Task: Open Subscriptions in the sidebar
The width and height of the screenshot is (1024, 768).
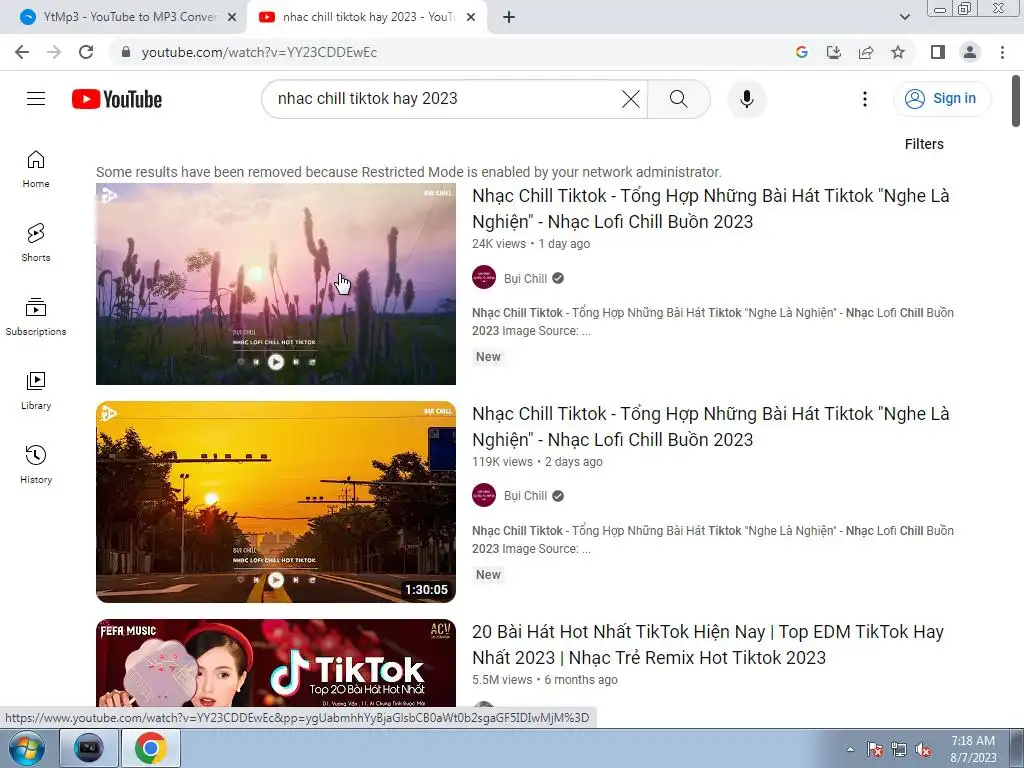Action: point(36,317)
